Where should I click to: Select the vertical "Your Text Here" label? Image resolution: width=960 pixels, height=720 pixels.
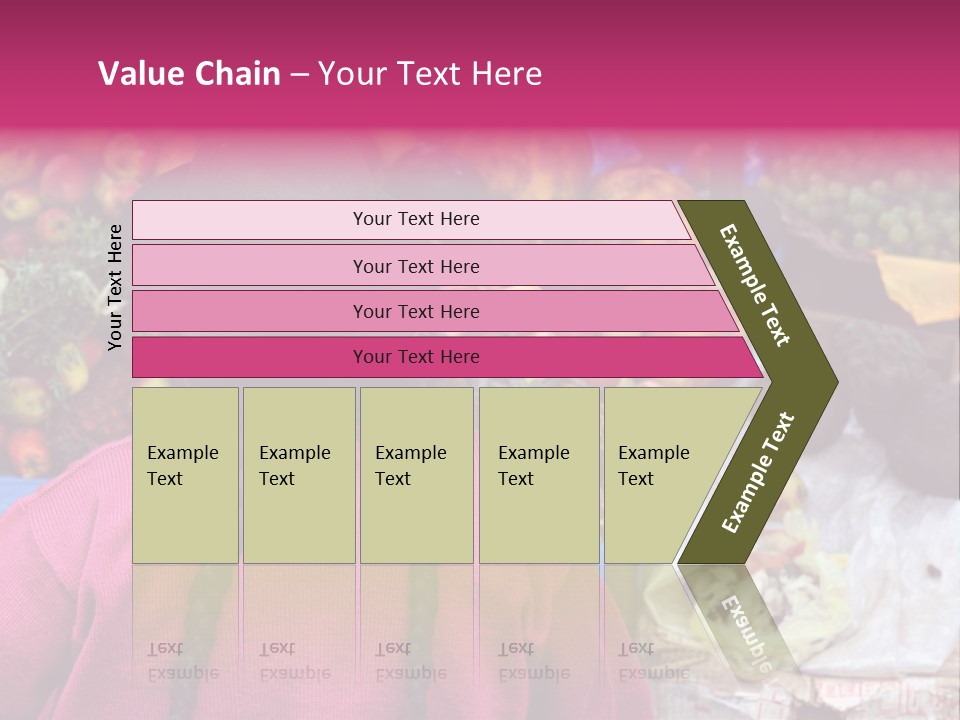click(115, 287)
